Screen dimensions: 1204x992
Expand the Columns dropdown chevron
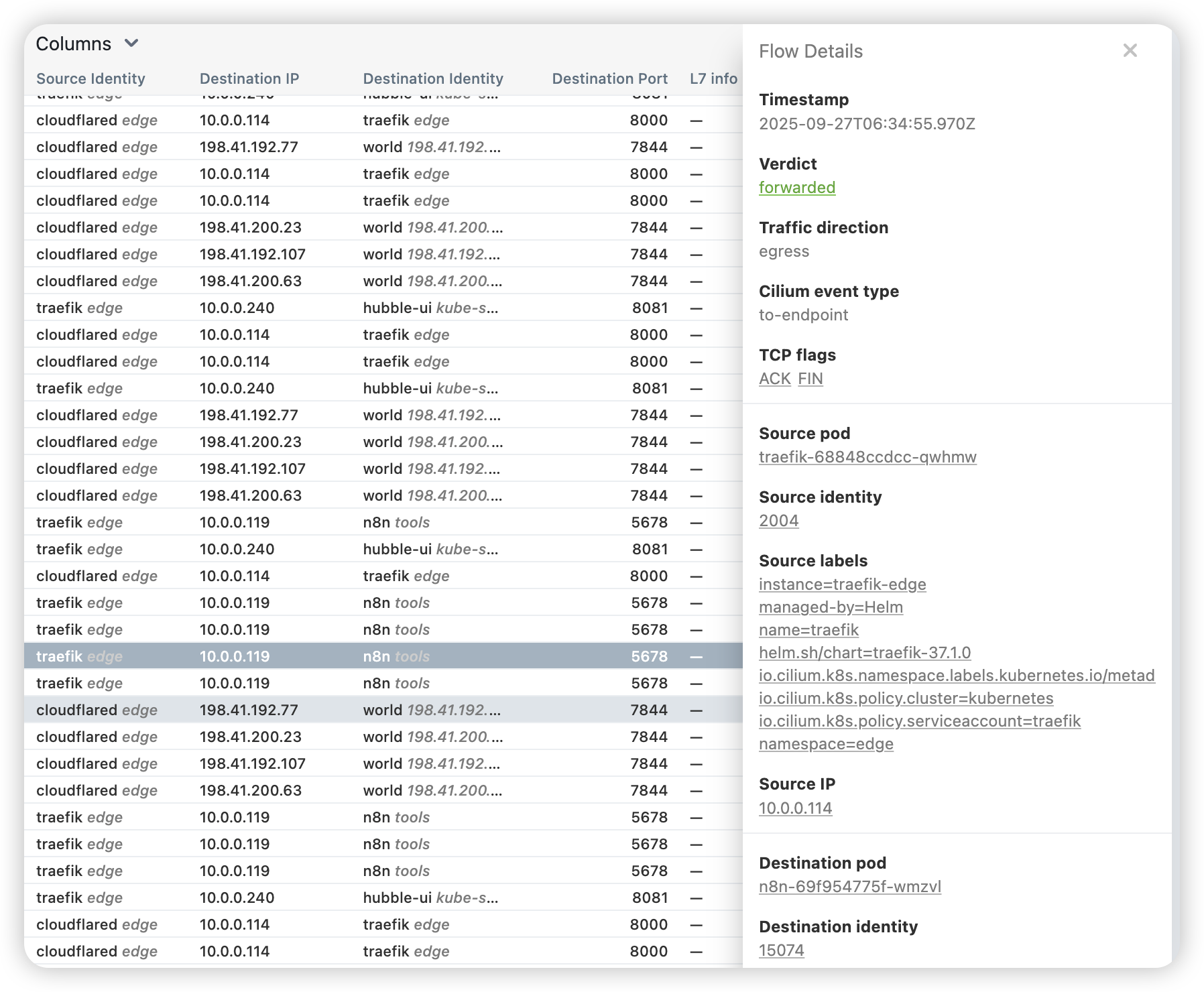(131, 44)
